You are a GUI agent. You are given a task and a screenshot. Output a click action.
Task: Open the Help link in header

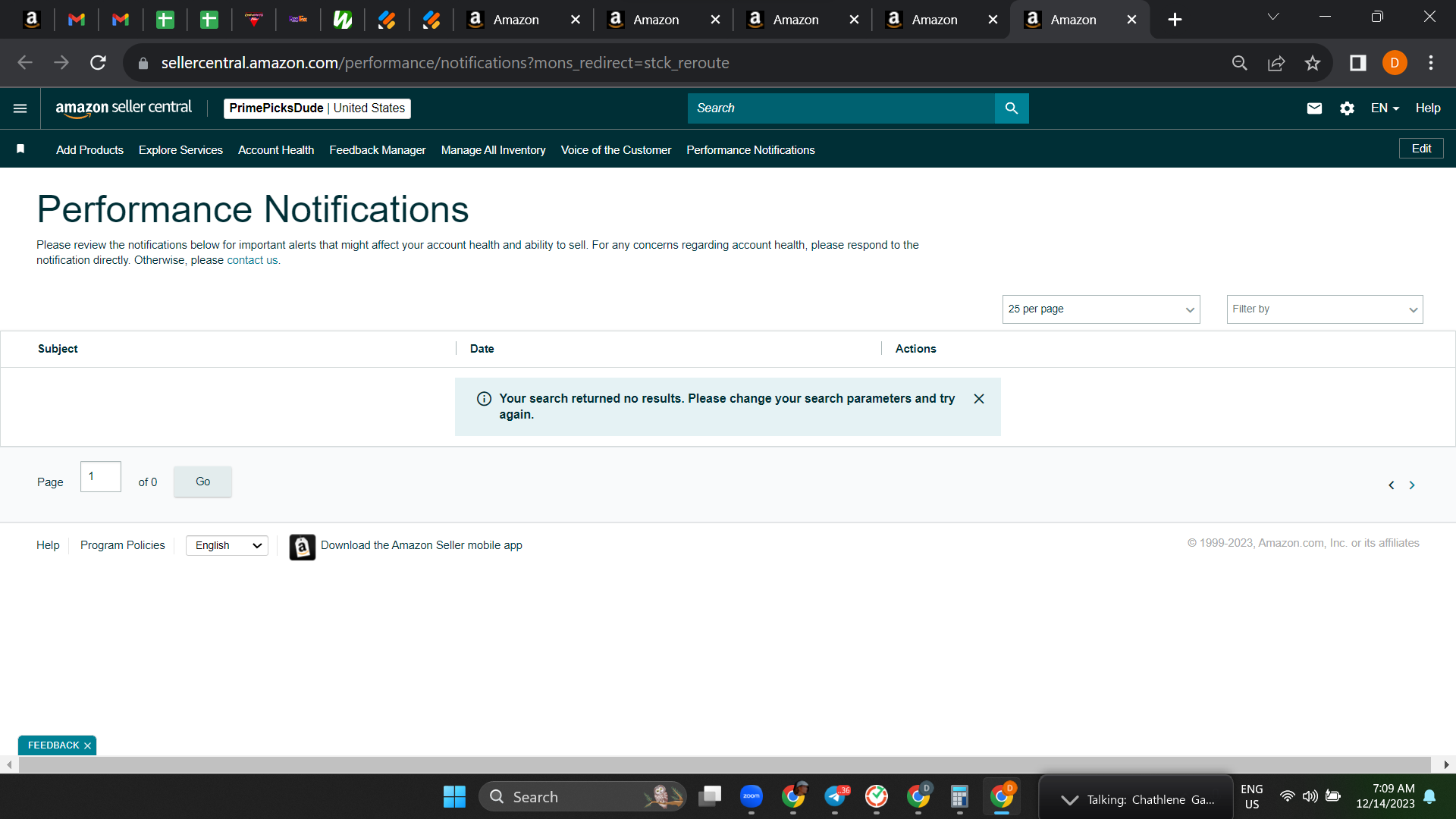pyautogui.click(x=1428, y=108)
